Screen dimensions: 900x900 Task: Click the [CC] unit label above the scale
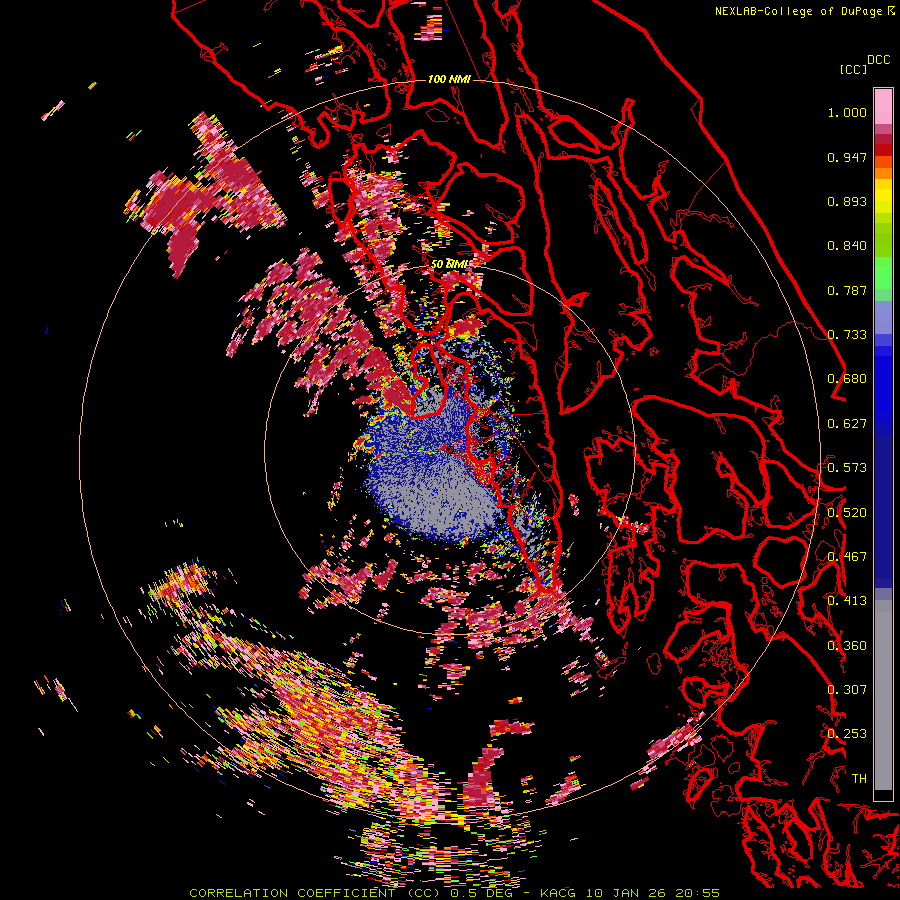(x=853, y=69)
